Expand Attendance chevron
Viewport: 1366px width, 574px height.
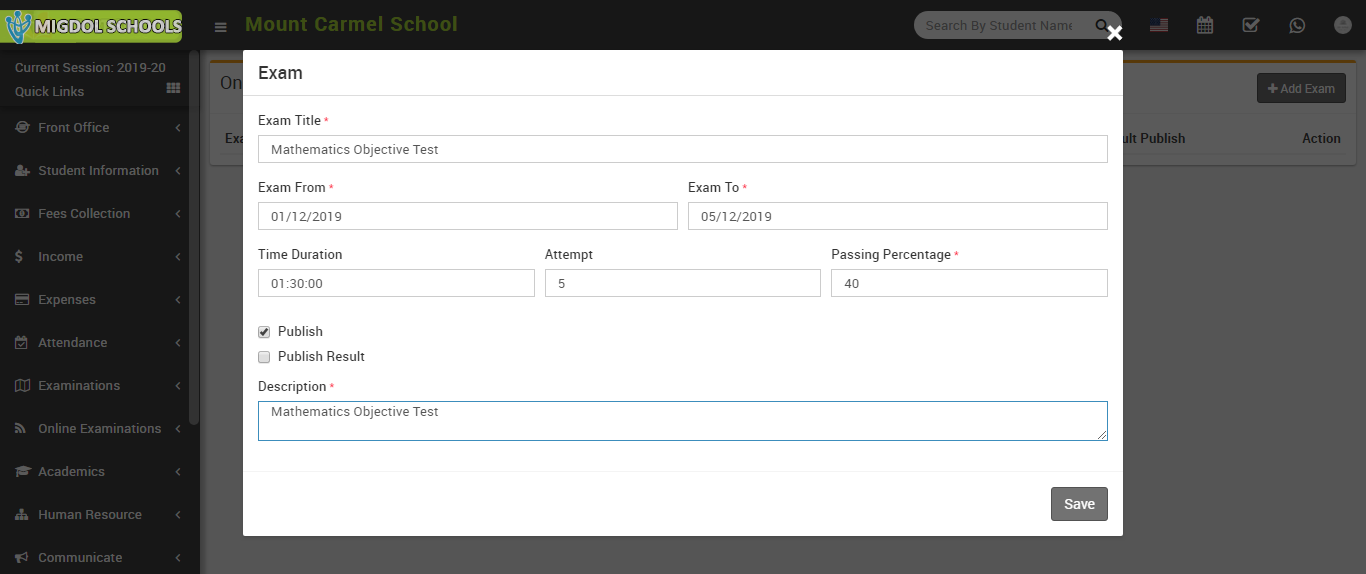177,343
